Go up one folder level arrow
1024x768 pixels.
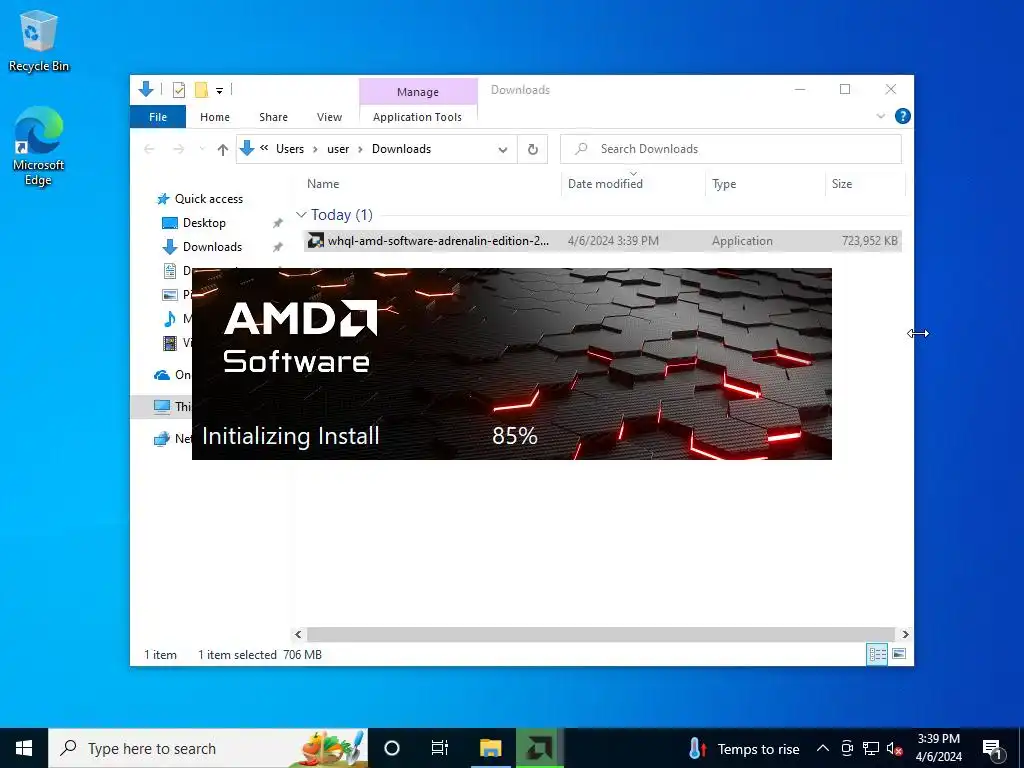[x=223, y=150]
